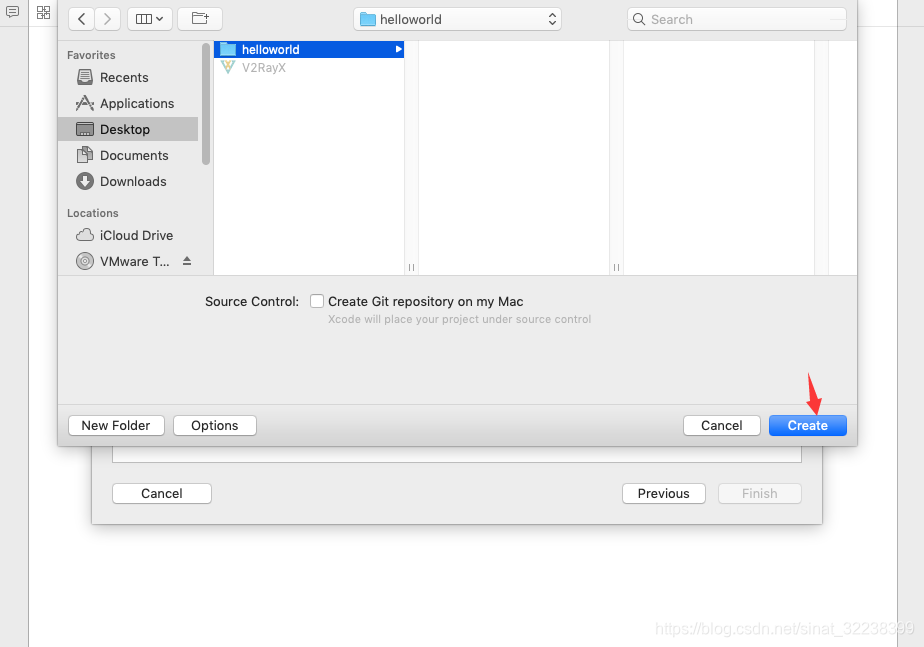Eject the VMware T... volume

tap(187, 260)
